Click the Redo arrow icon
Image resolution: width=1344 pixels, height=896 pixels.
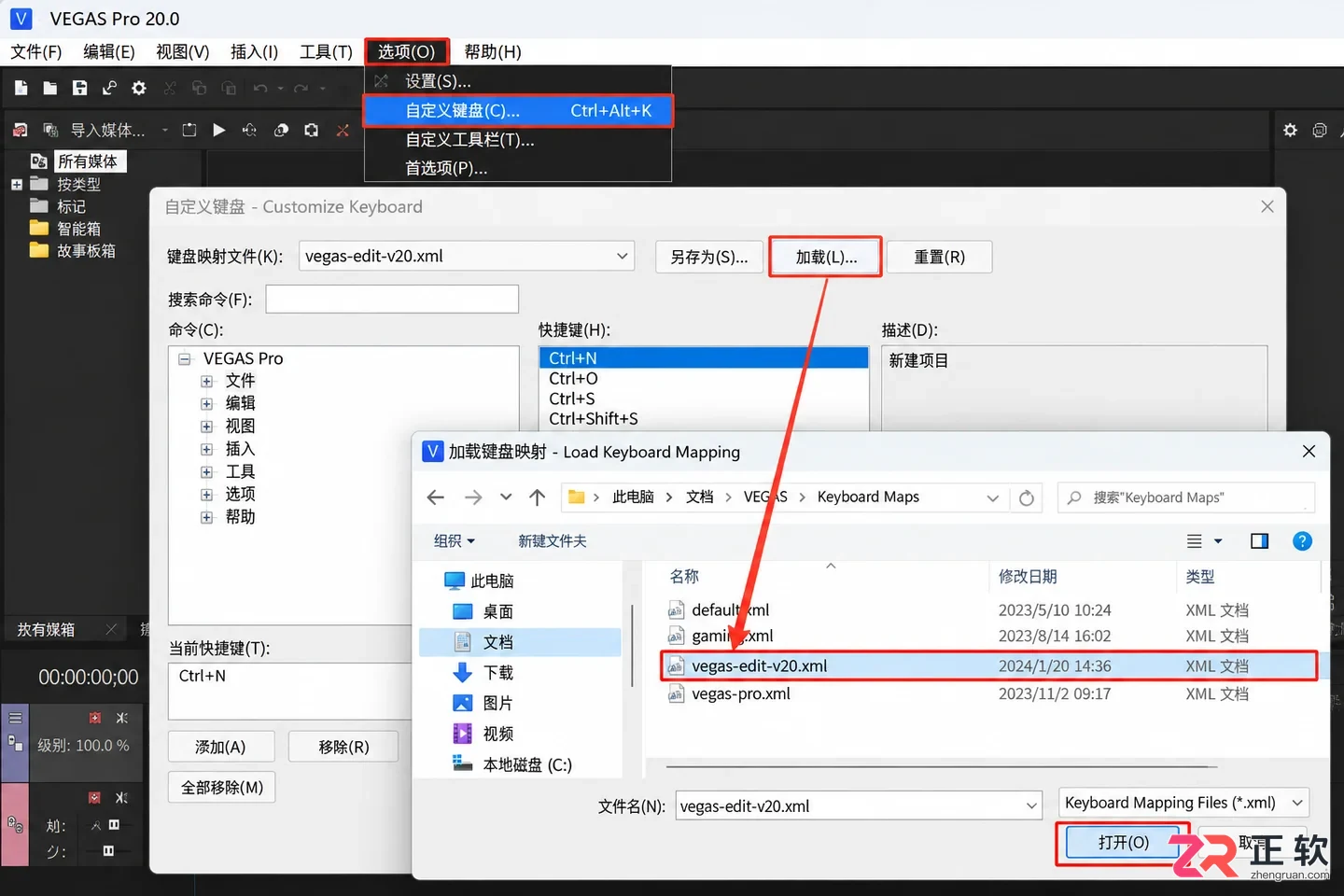pyautogui.click(x=301, y=88)
